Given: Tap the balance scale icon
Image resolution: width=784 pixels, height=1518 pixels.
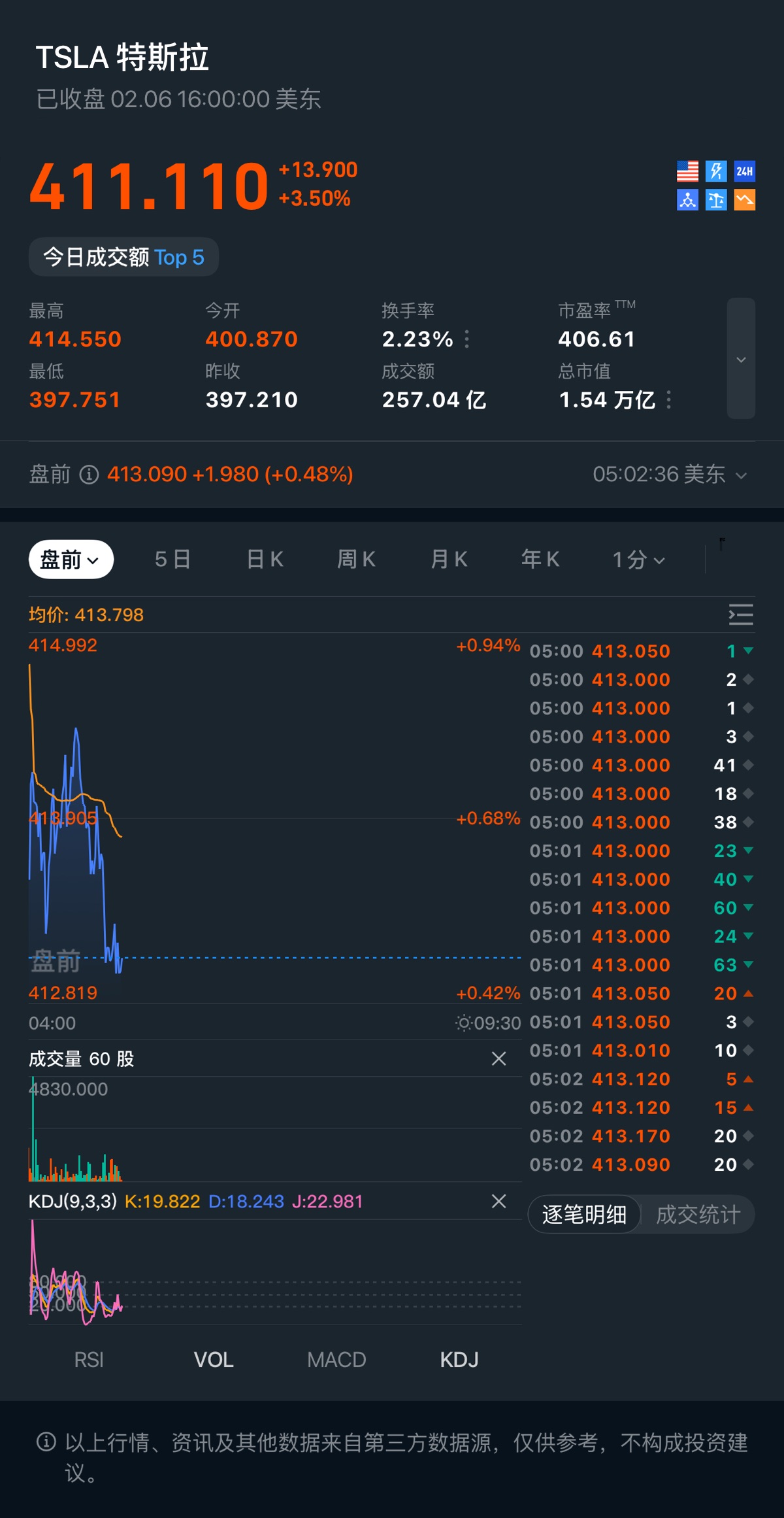Looking at the screenshot, I should pyautogui.click(x=716, y=200).
